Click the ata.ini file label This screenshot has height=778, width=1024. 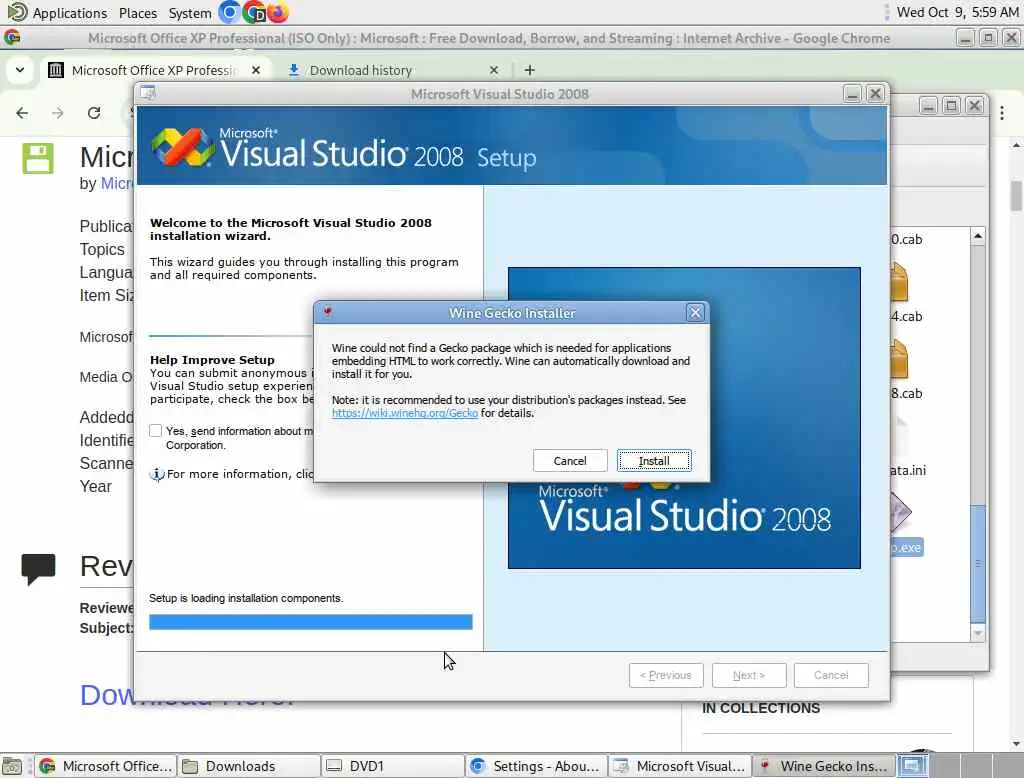click(908, 470)
